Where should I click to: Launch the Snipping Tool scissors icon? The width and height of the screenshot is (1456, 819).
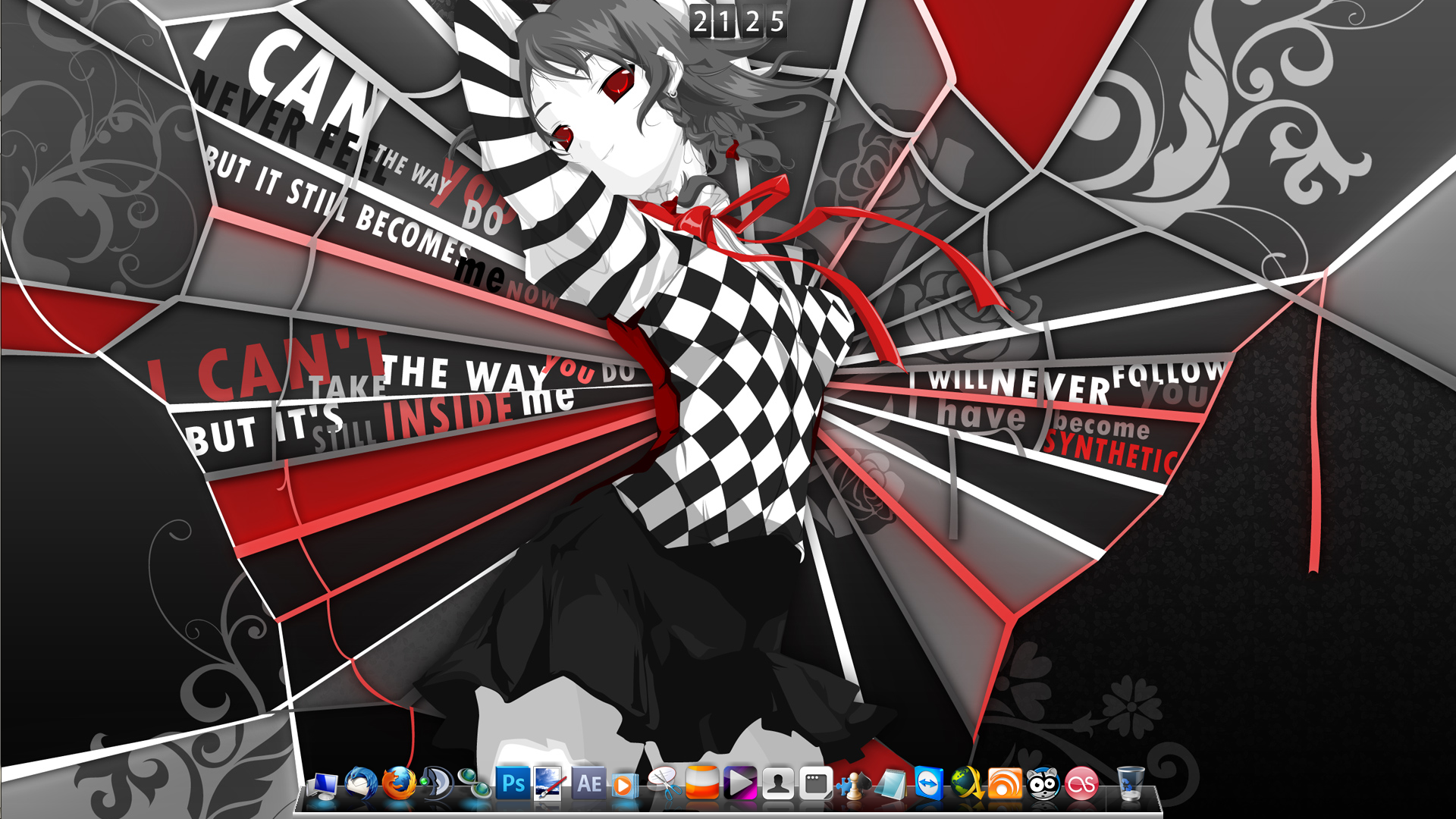[664, 783]
